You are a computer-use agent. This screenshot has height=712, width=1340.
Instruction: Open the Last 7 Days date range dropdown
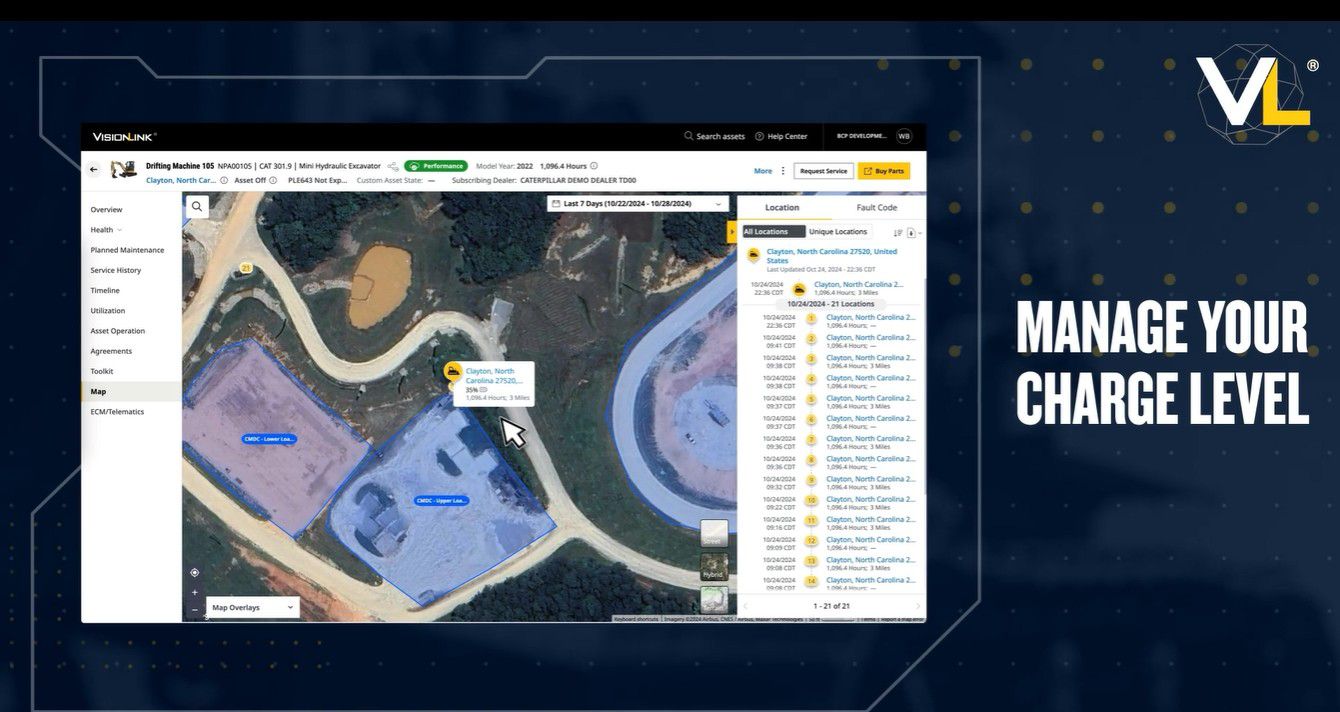pos(637,204)
